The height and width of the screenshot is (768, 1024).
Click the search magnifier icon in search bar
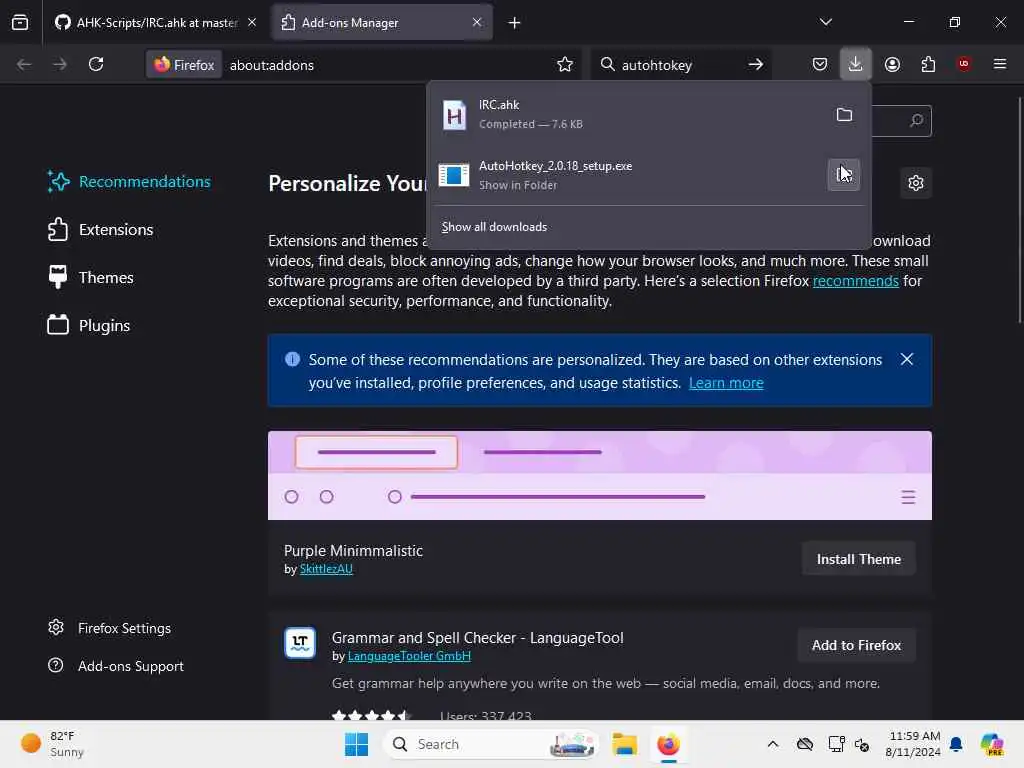click(x=607, y=64)
